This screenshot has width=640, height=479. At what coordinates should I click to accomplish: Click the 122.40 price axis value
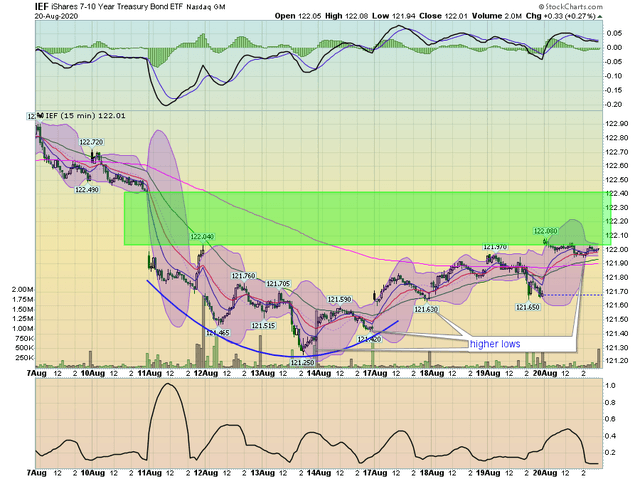tap(616, 194)
